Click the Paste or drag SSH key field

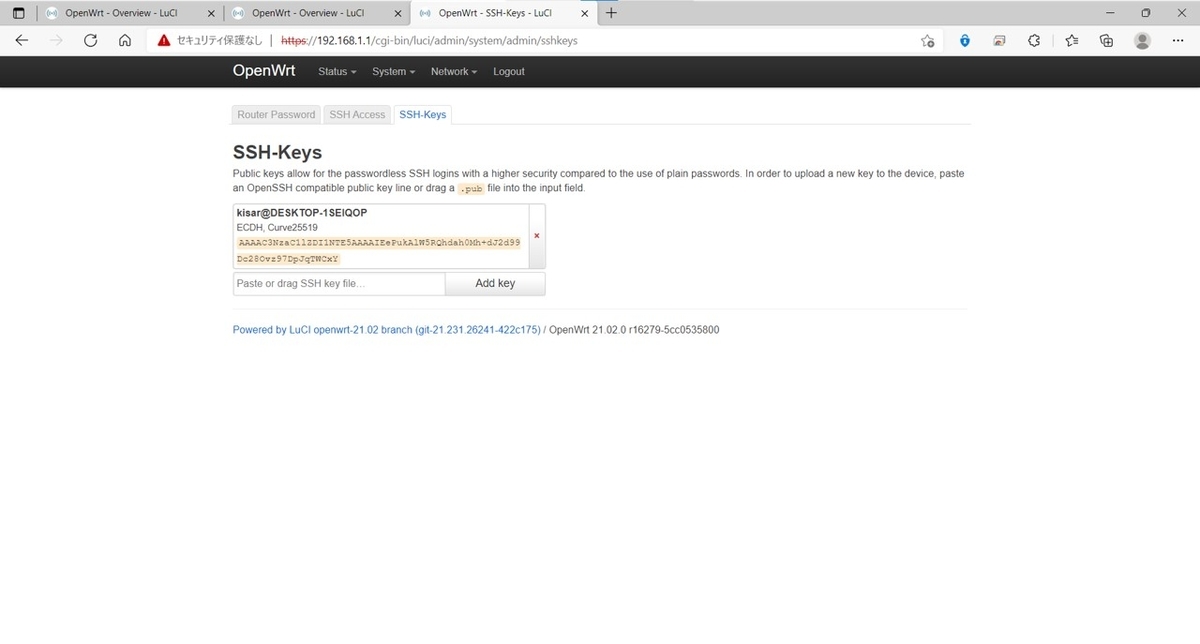tap(339, 284)
